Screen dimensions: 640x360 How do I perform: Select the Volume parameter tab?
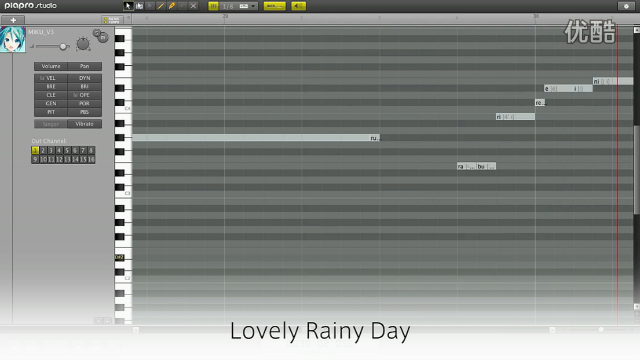51,66
